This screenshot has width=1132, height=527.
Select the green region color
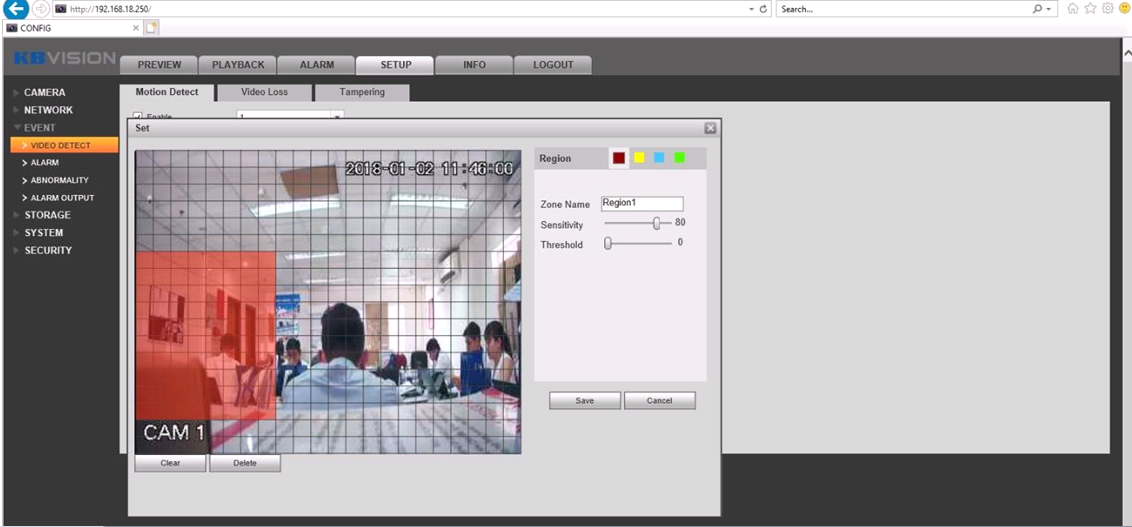click(x=679, y=158)
